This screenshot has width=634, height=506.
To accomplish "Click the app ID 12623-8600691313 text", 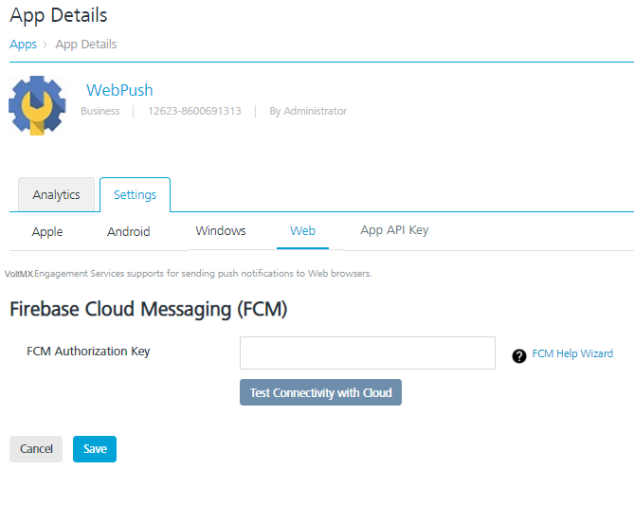I will click(194, 111).
